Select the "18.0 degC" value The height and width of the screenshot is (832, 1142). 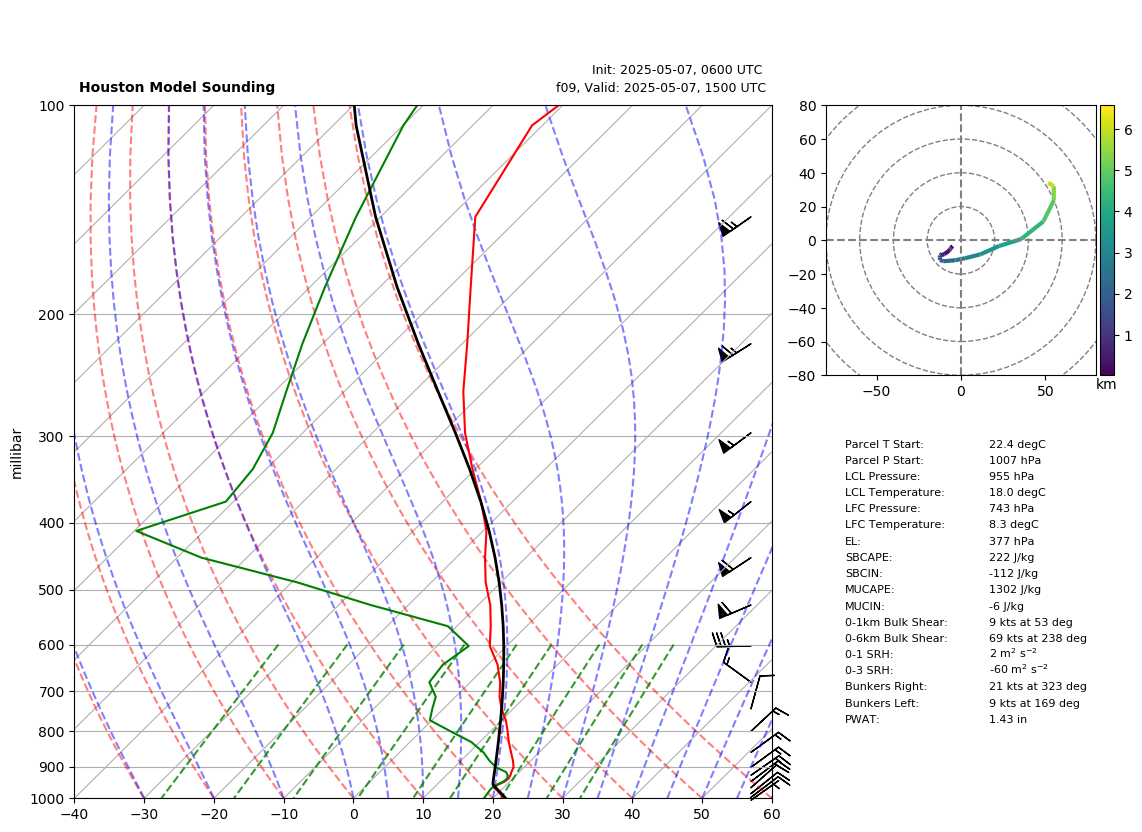pos(1017,492)
